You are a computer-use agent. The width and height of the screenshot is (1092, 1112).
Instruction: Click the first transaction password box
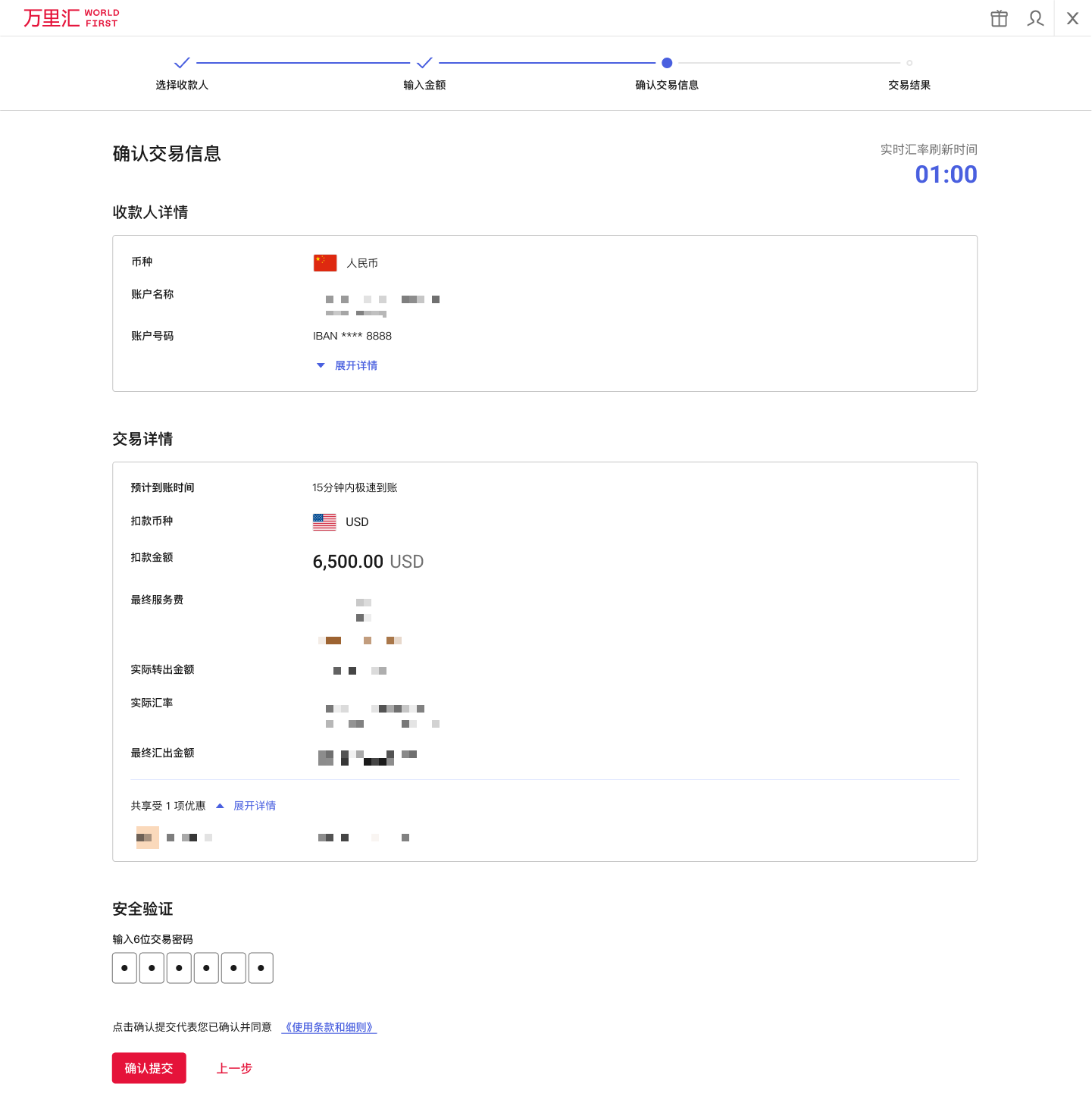[124, 968]
